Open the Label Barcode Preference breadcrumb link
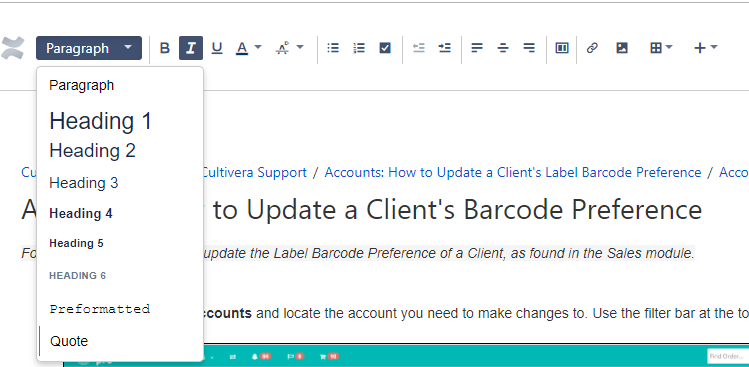Viewport: 749px width, 367px height. [513, 173]
